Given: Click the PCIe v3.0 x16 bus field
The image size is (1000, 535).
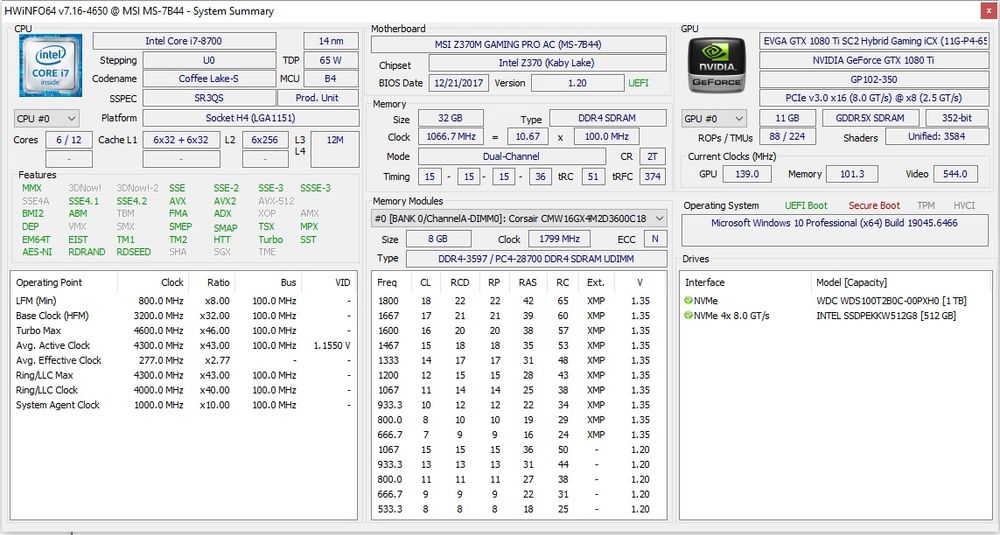Looking at the screenshot, I should coord(874,98).
